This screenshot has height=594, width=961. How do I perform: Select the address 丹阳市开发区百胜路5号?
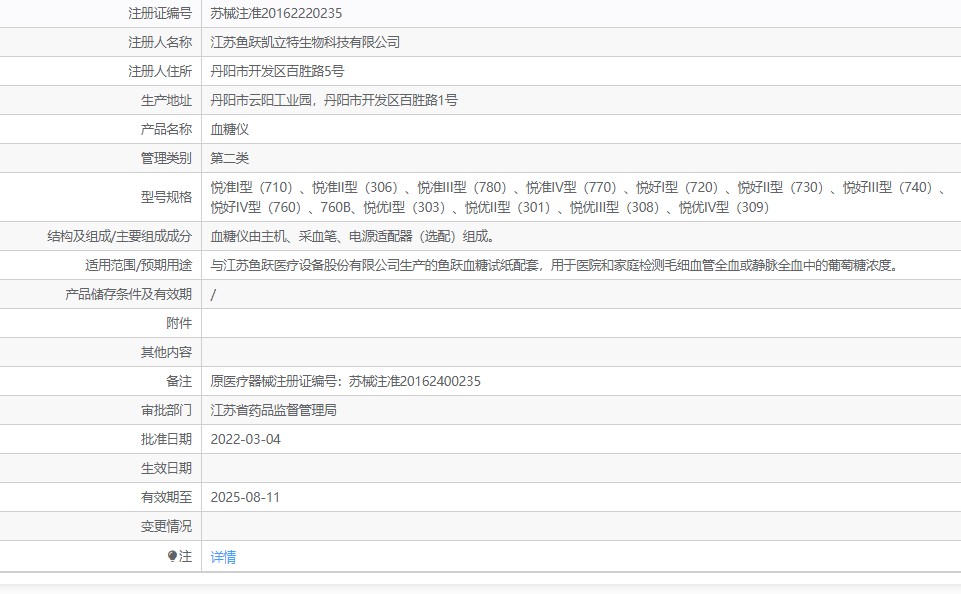pyautogui.click(x=277, y=71)
